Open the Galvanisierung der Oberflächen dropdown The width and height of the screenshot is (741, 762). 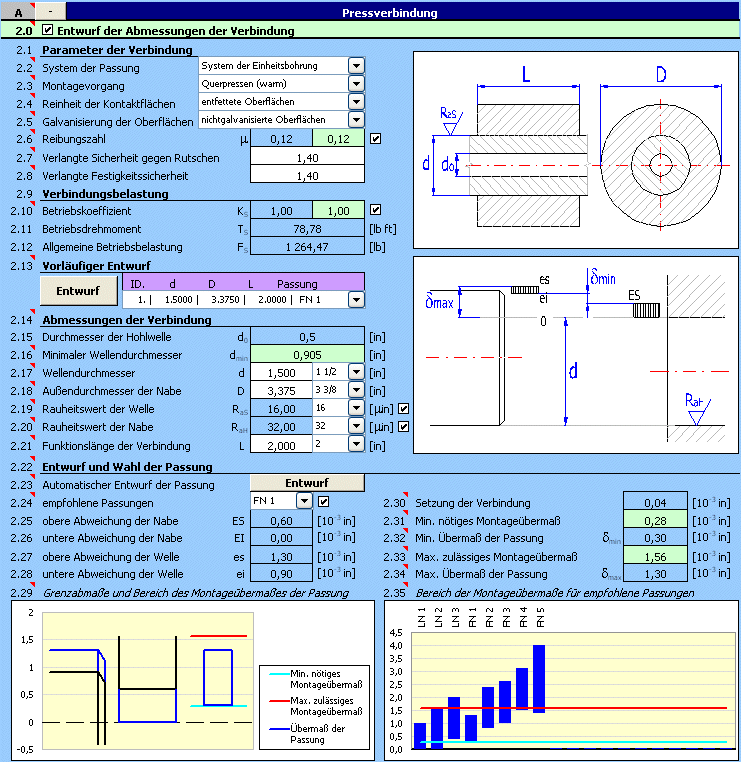click(356, 120)
